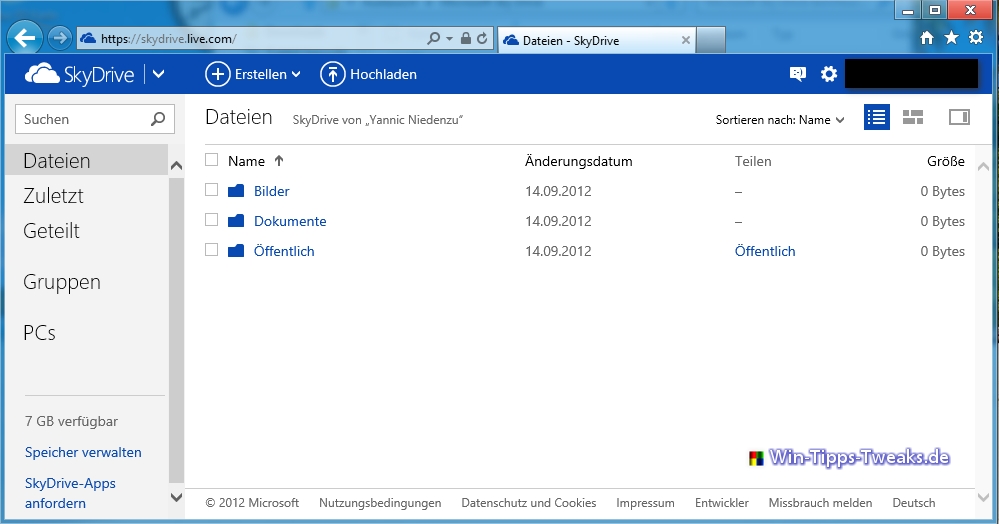Open SkyDrive settings gear in header
999x524 pixels.
point(829,74)
